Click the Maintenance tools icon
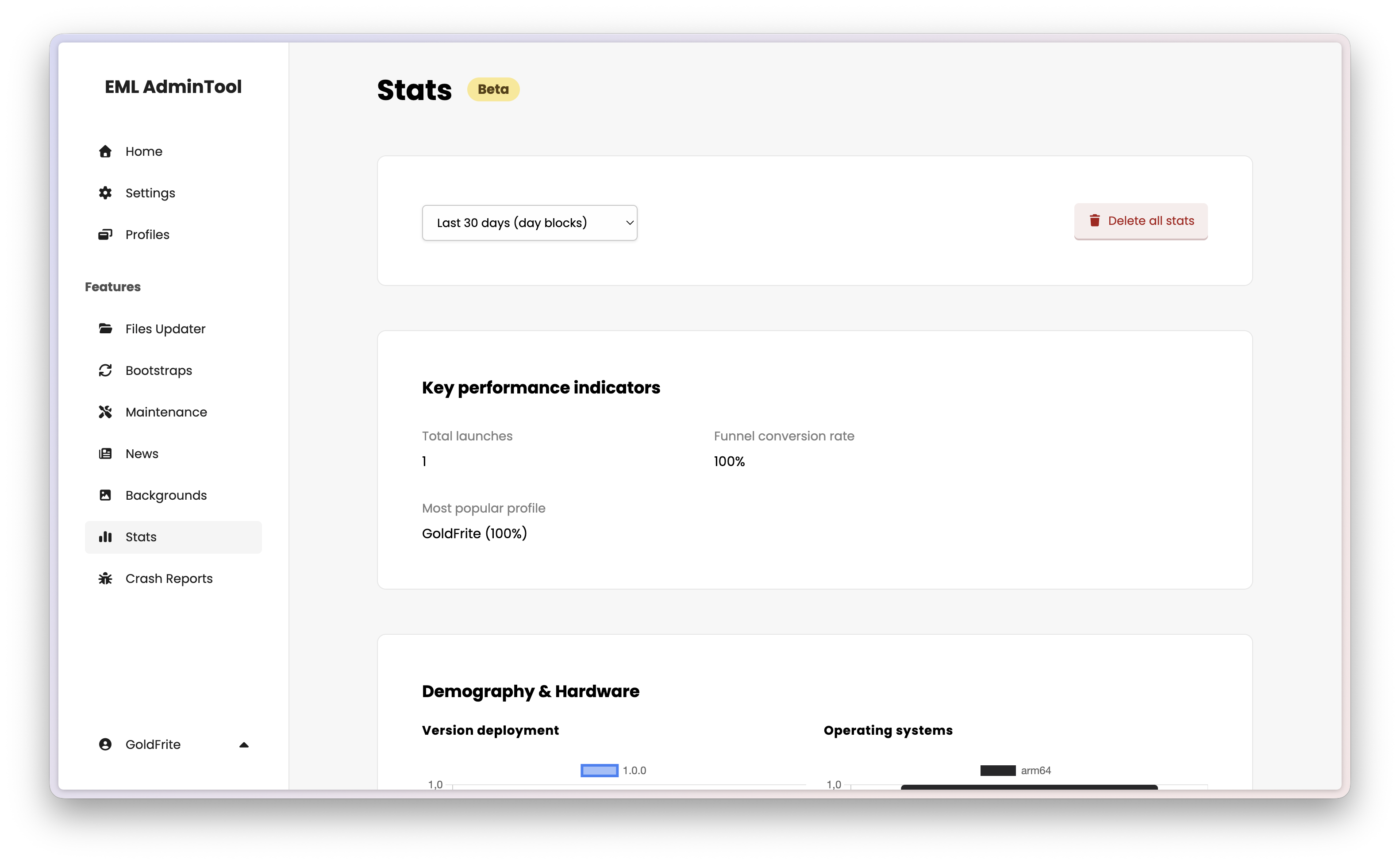Image resolution: width=1400 pixels, height=864 pixels. point(105,413)
